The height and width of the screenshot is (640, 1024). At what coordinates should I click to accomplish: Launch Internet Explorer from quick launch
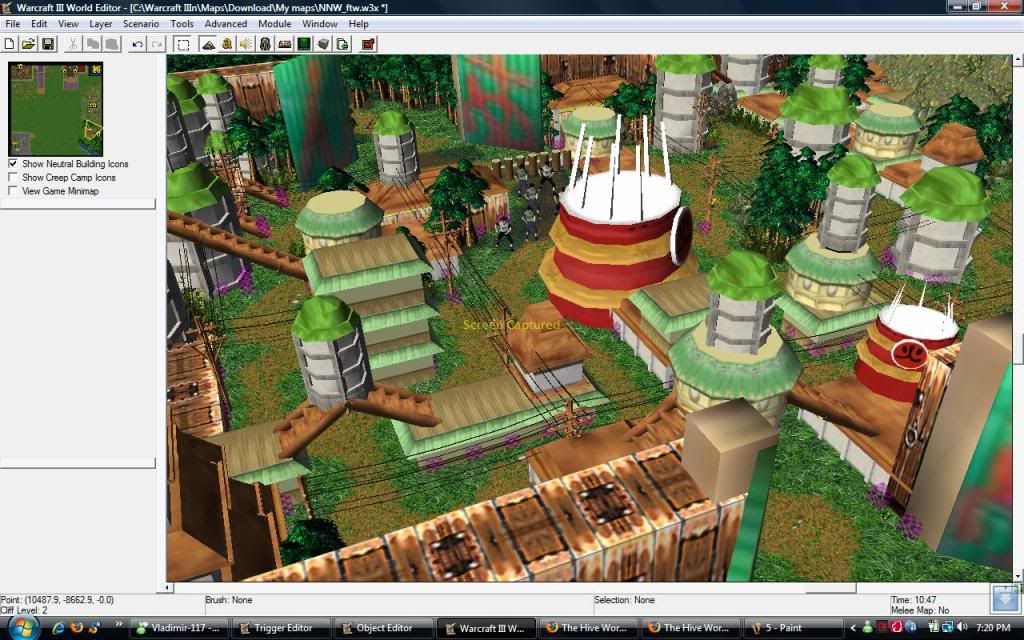click(59, 628)
